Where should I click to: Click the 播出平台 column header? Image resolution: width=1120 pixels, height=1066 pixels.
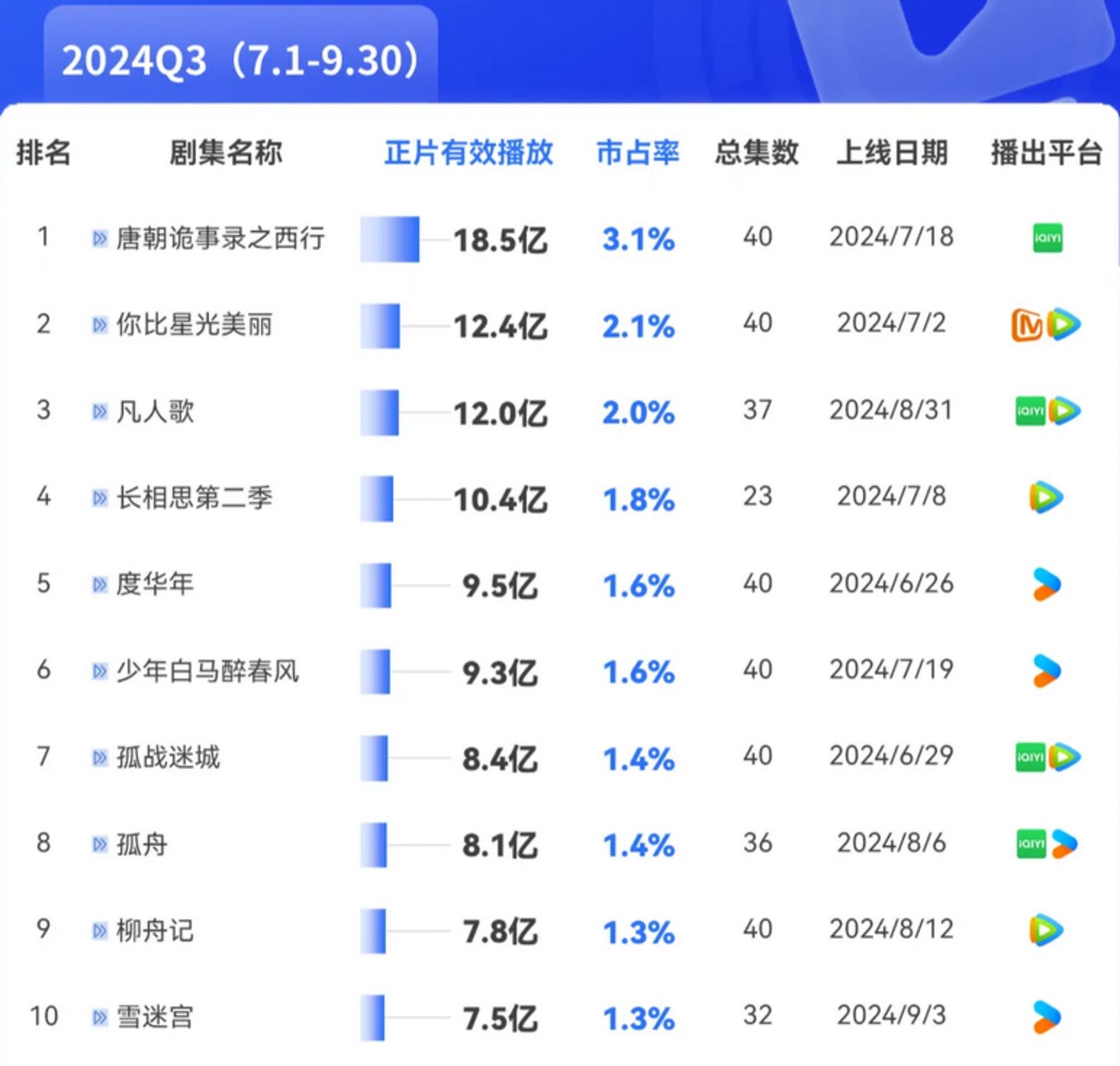(1046, 153)
